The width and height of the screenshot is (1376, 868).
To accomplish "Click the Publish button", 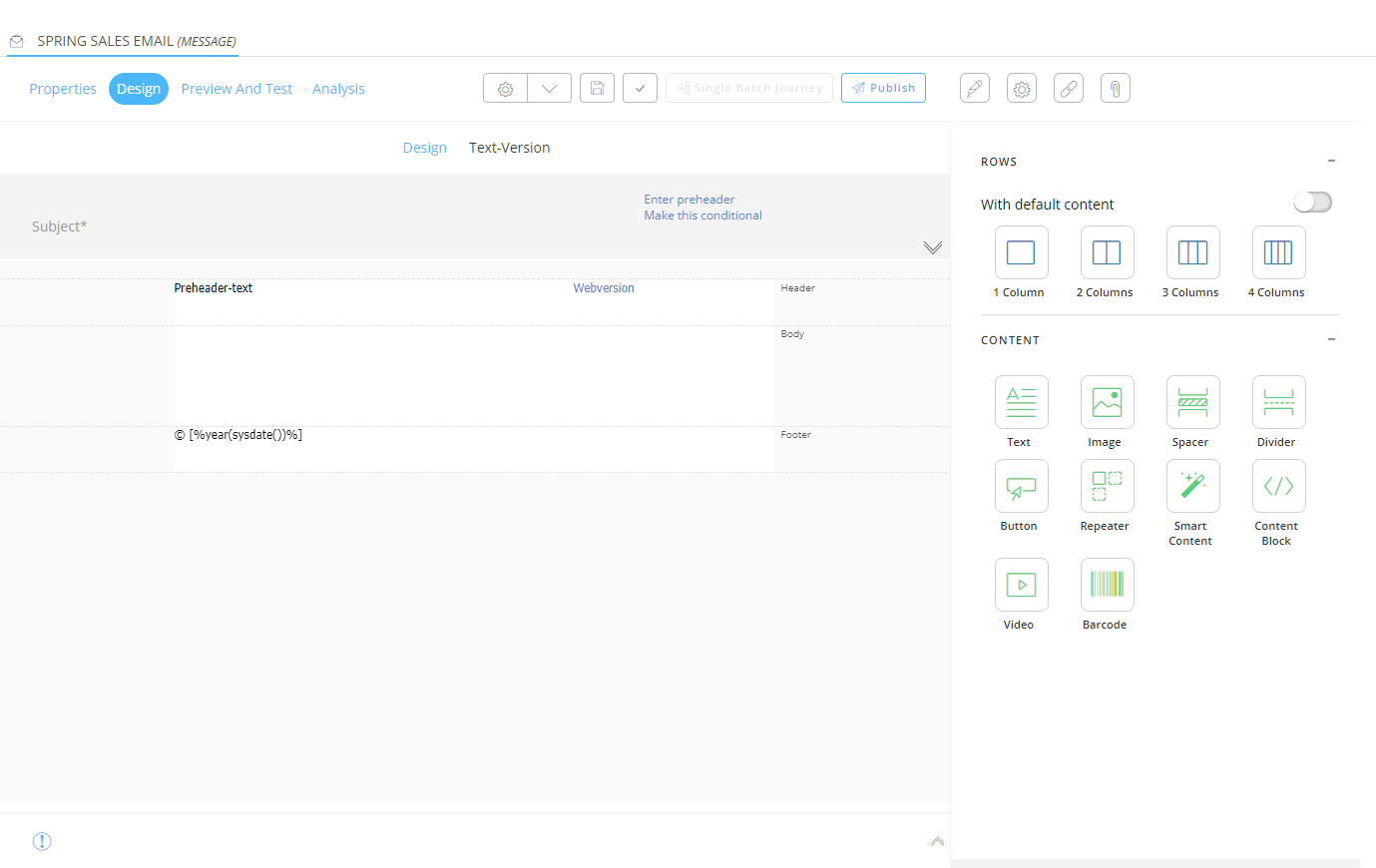I will (883, 88).
